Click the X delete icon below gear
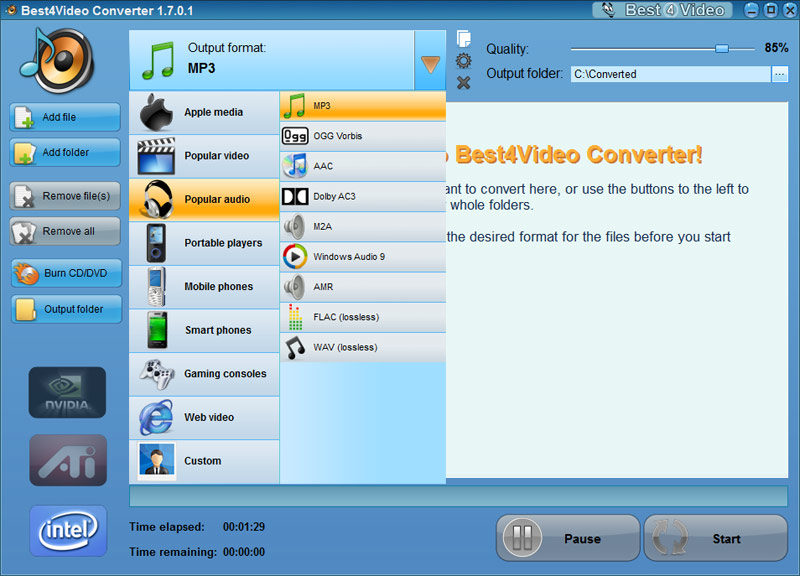Viewport: 800px width, 576px height. [463, 83]
